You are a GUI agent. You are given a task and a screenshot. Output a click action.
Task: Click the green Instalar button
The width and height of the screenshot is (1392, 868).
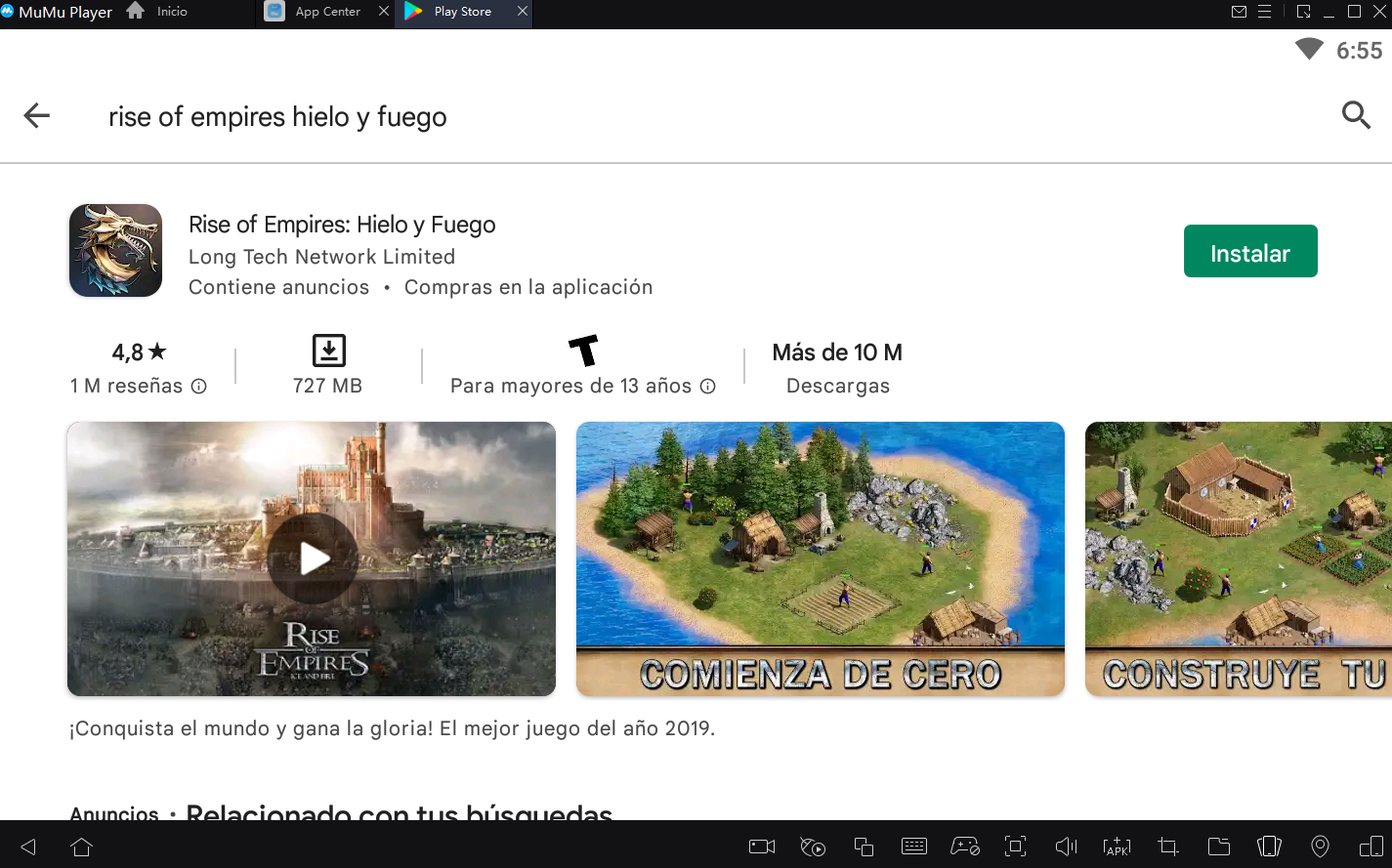click(x=1249, y=252)
